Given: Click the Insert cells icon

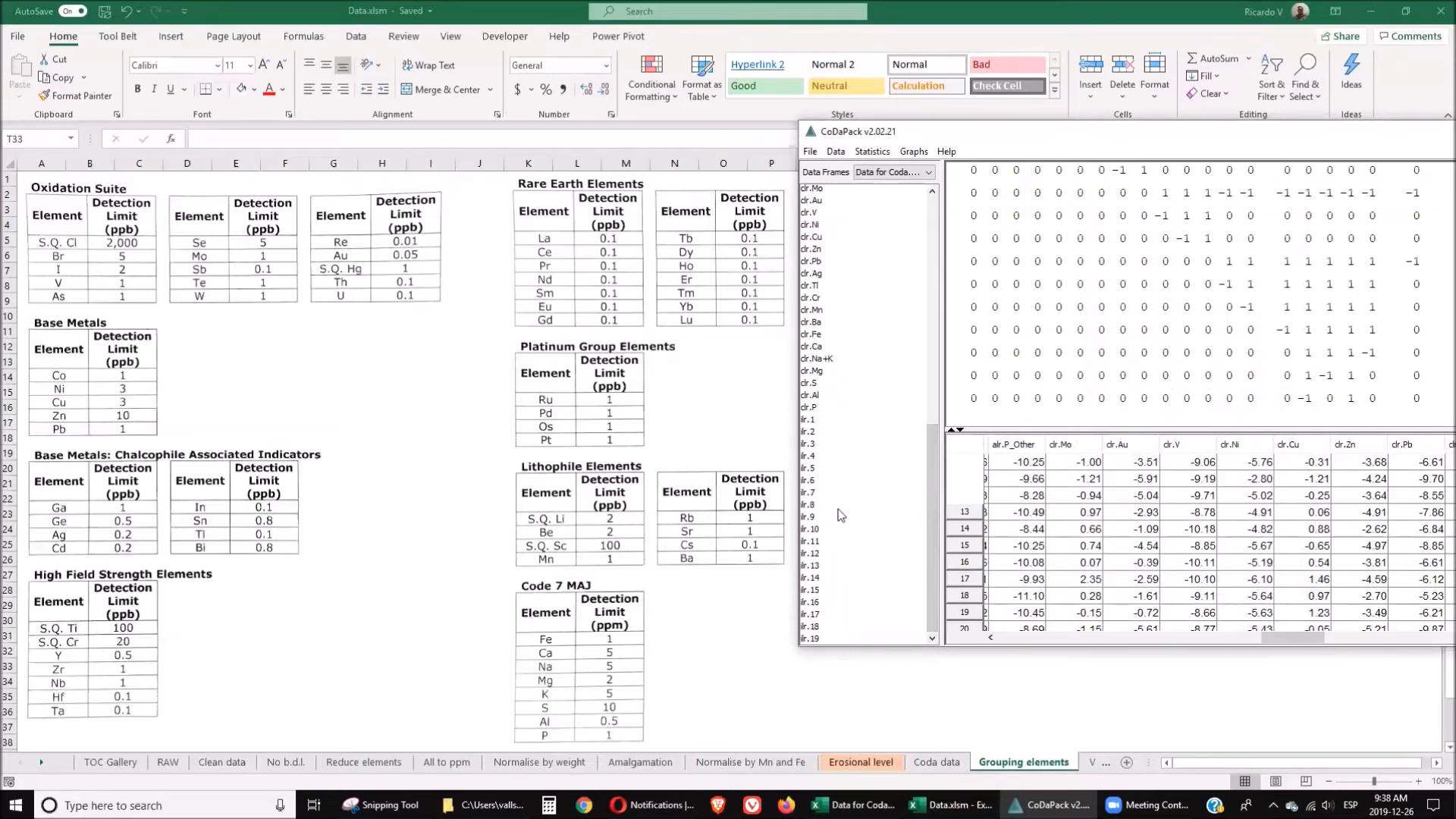Looking at the screenshot, I should pos(1090,64).
